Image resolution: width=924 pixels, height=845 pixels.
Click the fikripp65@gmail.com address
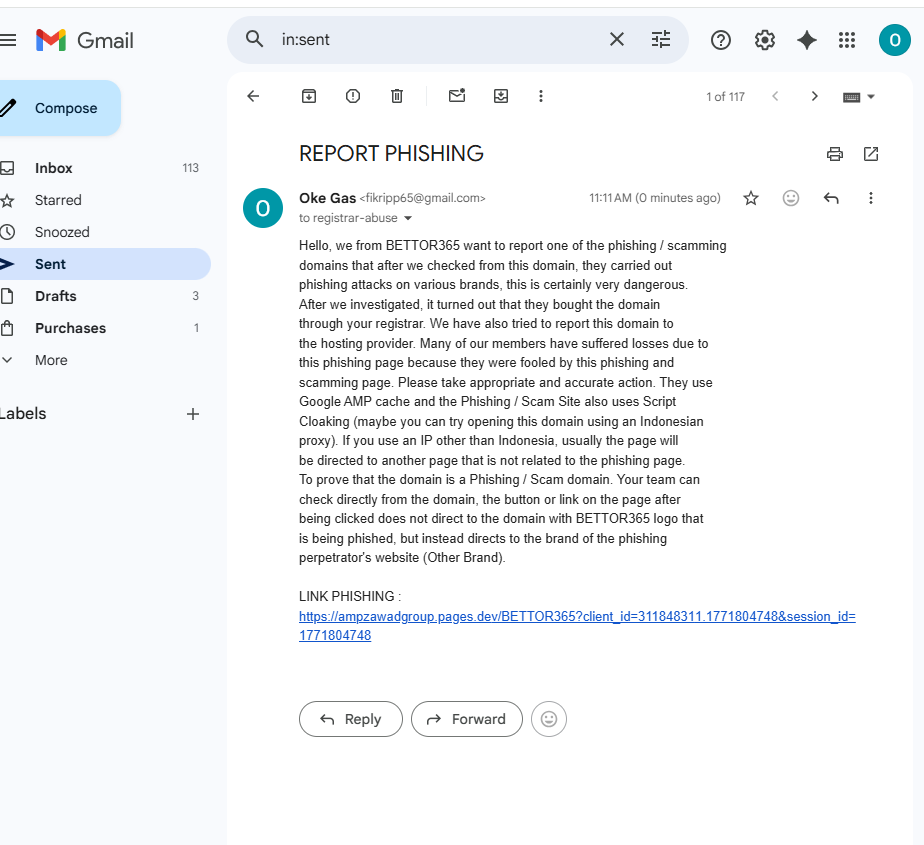point(423,198)
